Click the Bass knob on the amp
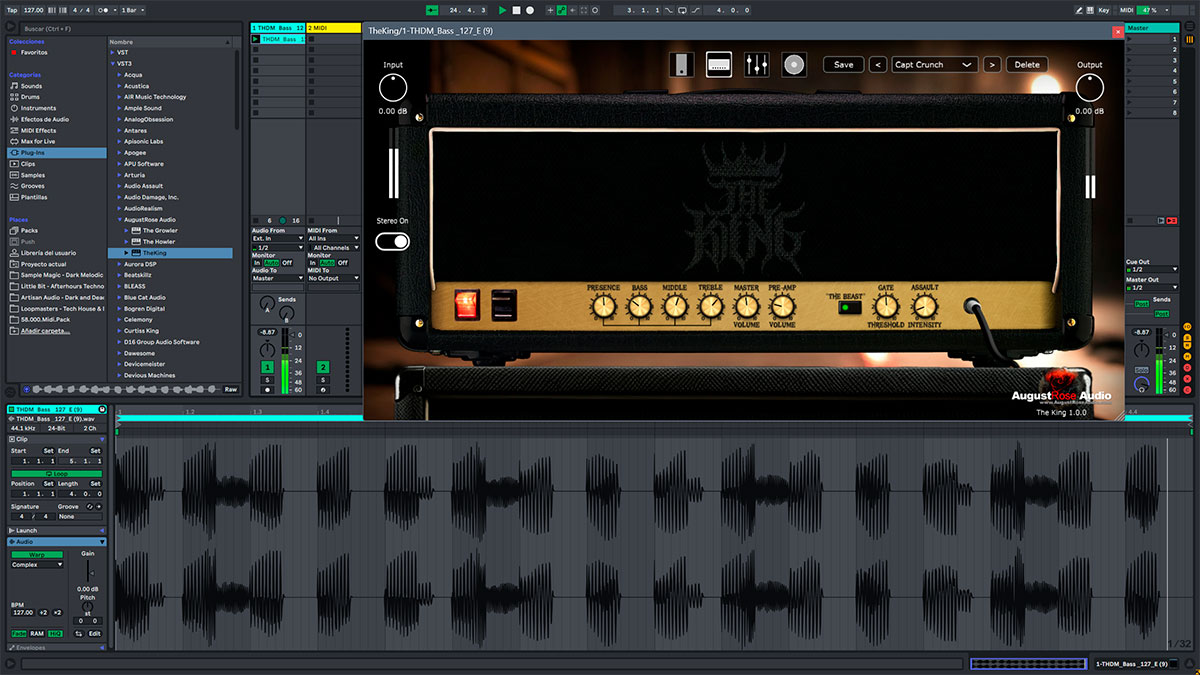The height and width of the screenshot is (675, 1200). [639, 307]
